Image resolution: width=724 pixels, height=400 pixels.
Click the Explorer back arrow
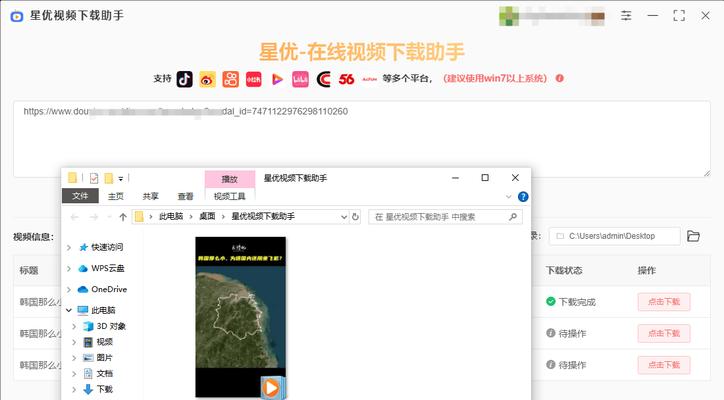click(75, 217)
